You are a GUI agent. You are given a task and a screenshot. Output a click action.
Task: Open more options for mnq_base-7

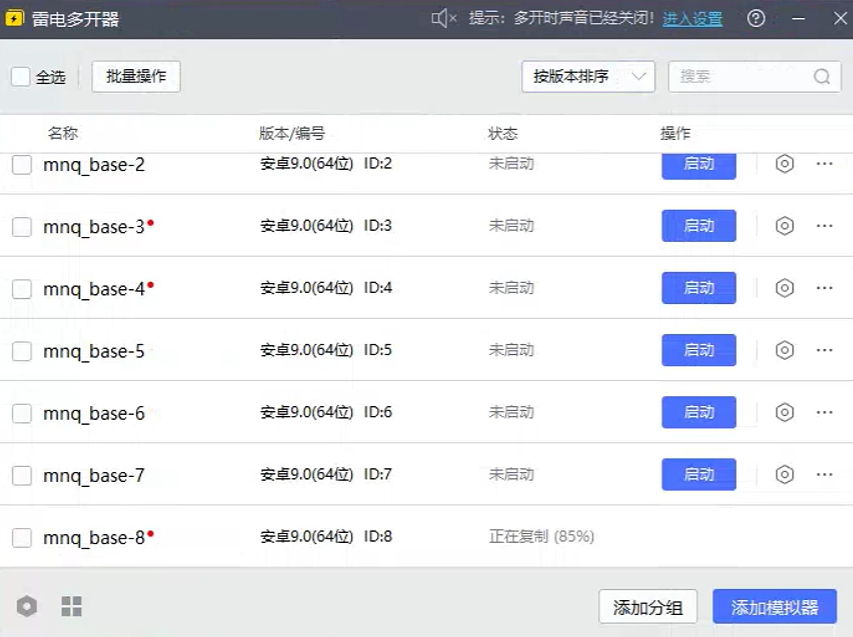(x=824, y=474)
